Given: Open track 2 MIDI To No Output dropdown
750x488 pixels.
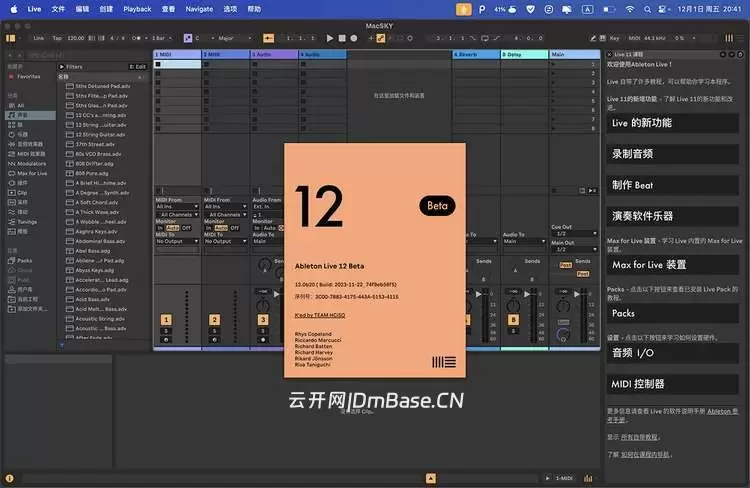Looking at the screenshot, I should pos(225,241).
